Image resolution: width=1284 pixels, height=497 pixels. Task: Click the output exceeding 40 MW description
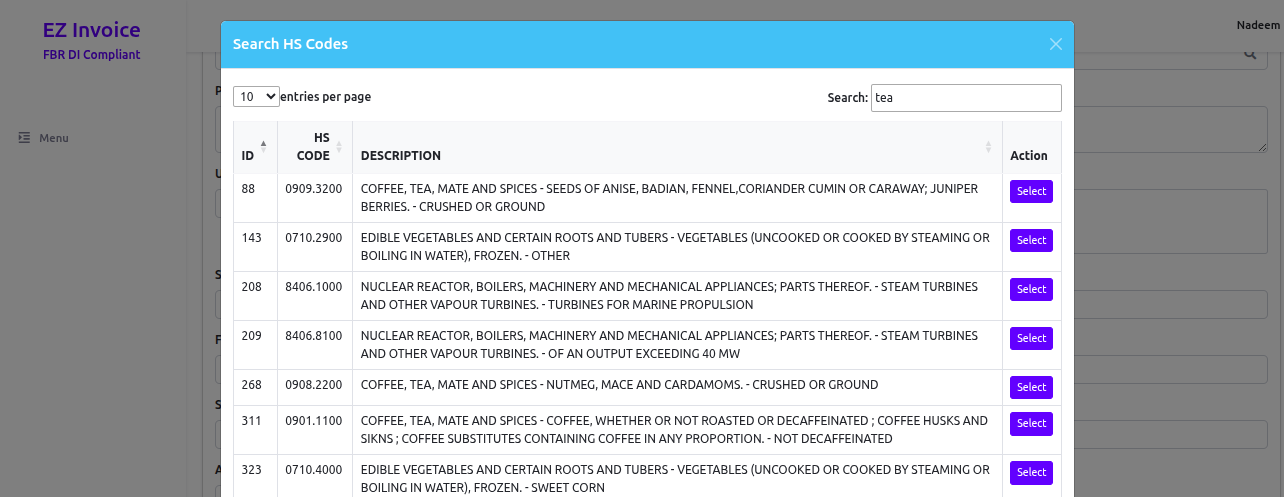pos(677,345)
